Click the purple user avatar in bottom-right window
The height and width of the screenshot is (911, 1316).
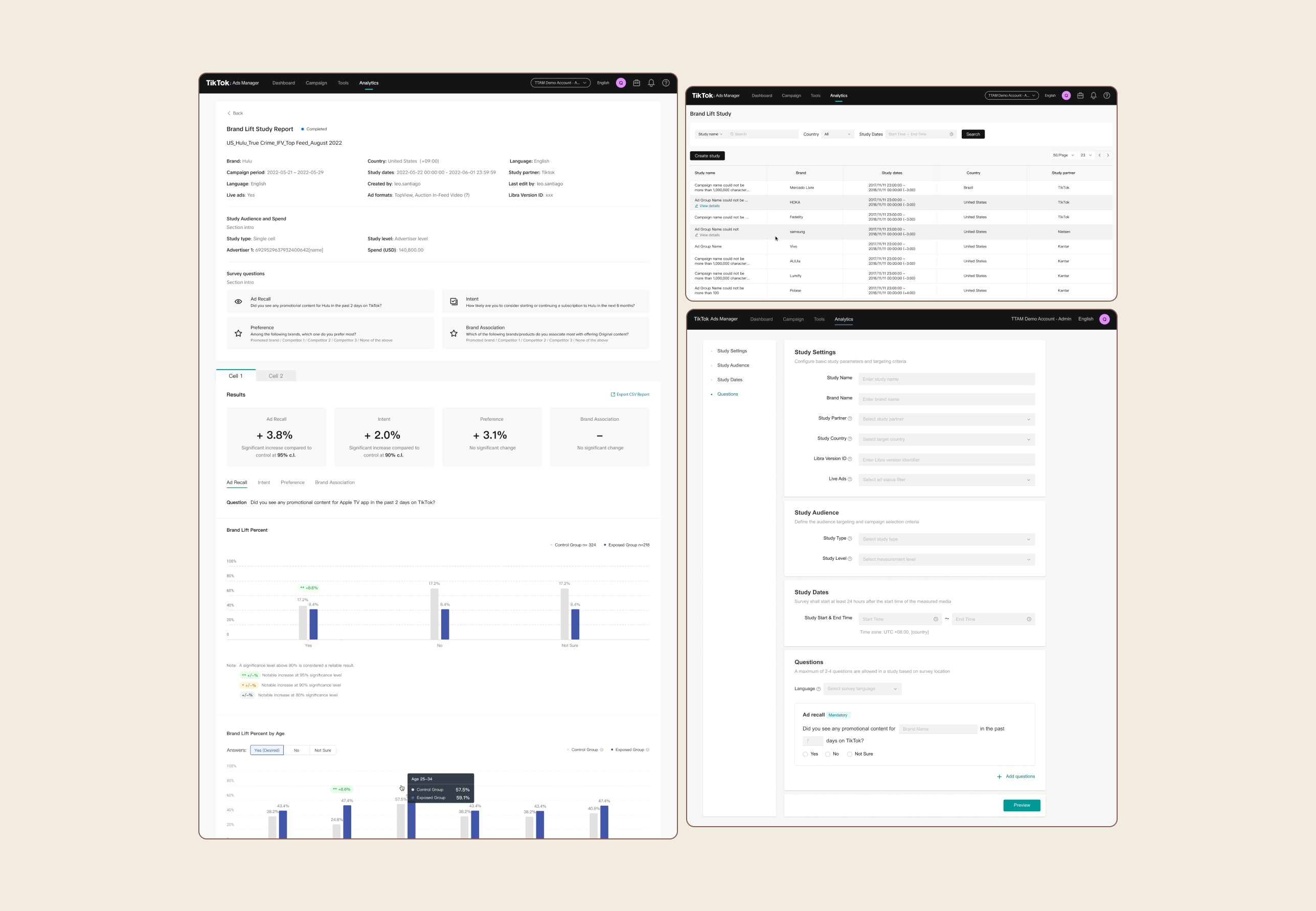[x=1104, y=319]
